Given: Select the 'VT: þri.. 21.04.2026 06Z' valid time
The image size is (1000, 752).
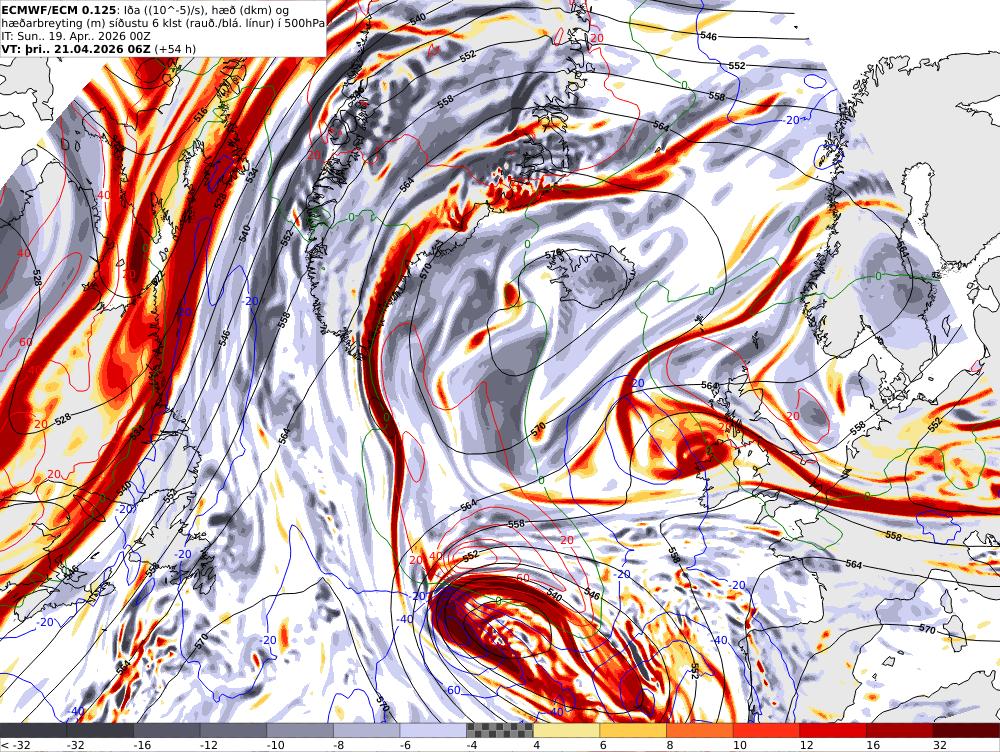Looking at the screenshot, I should 76,49.
